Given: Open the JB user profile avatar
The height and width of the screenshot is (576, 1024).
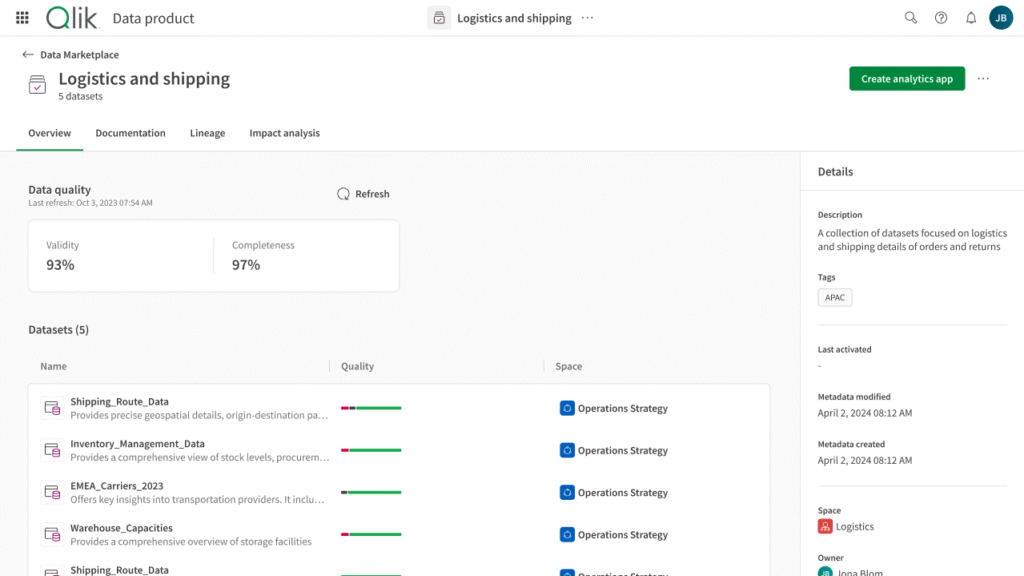Looking at the screenshot, I should (1000, 18).
